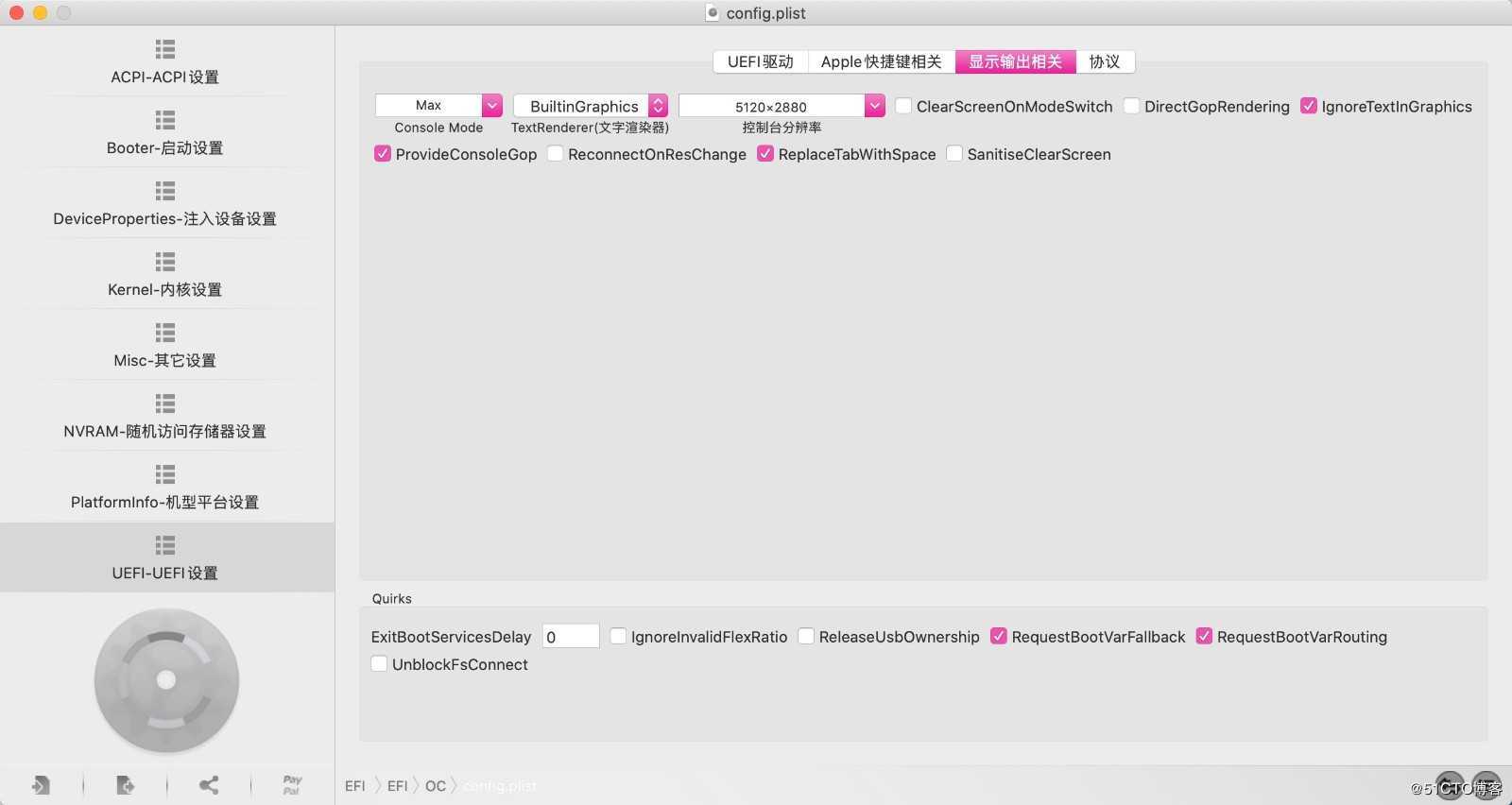Select UEFI-UEFI设置 section
1512x805 pixels.
[165, 557]
